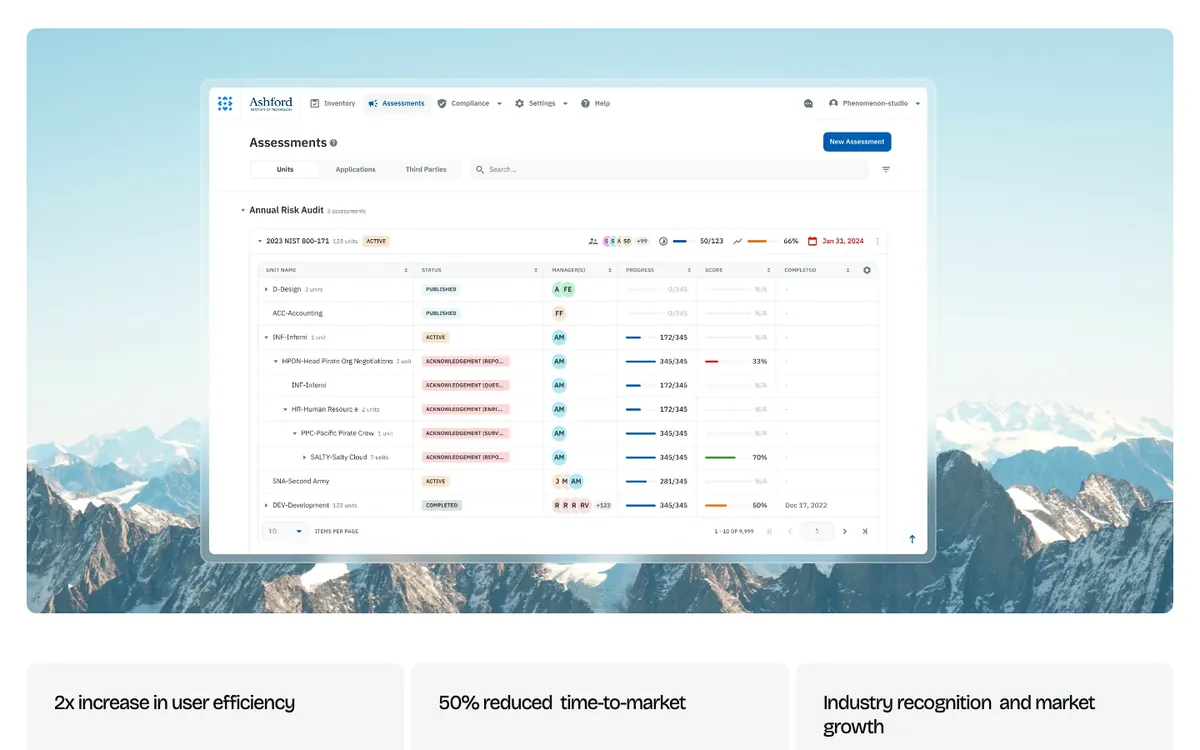
Task: Sort by the Status column arrows
Action: 537,270
